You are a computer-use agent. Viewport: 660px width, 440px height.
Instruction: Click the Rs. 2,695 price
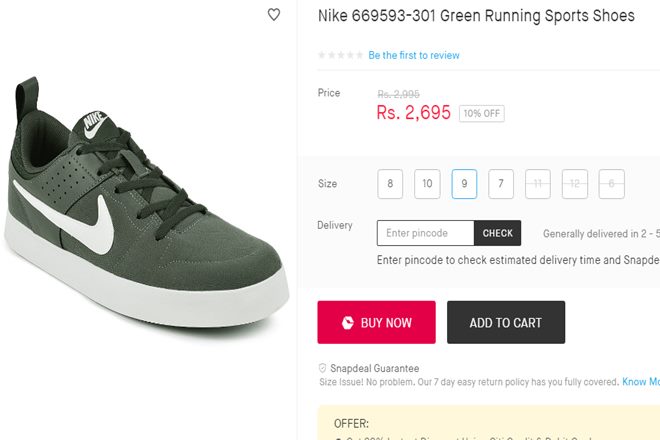(413, 113)
